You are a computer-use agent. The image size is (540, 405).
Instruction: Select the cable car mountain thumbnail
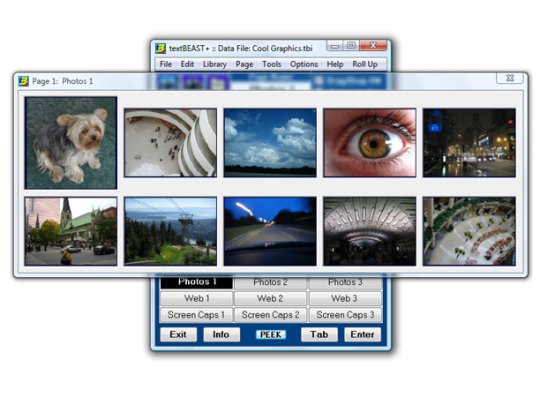[170, 231]
